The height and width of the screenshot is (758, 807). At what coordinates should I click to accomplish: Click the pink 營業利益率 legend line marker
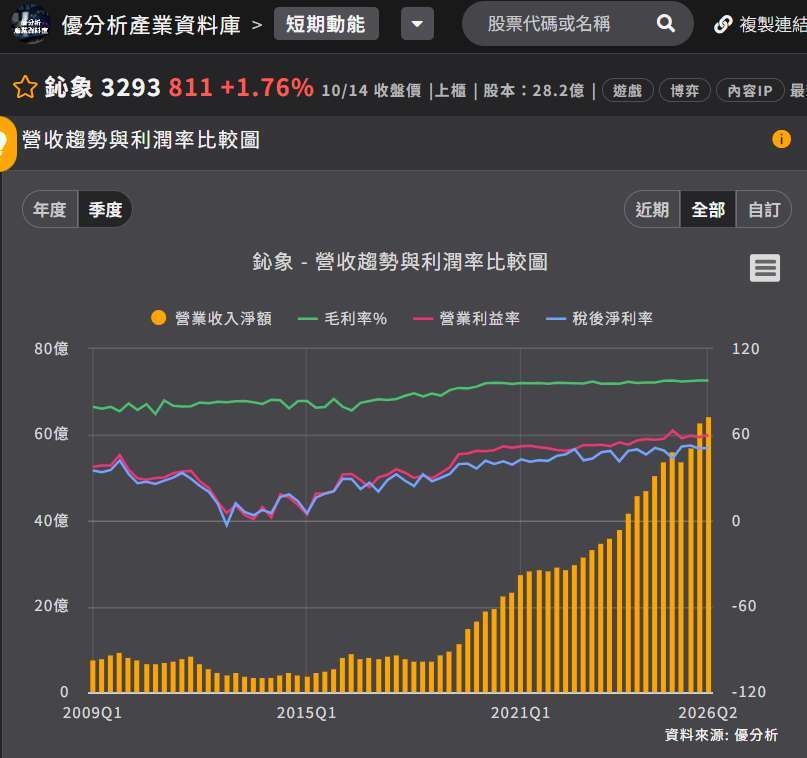423,319
